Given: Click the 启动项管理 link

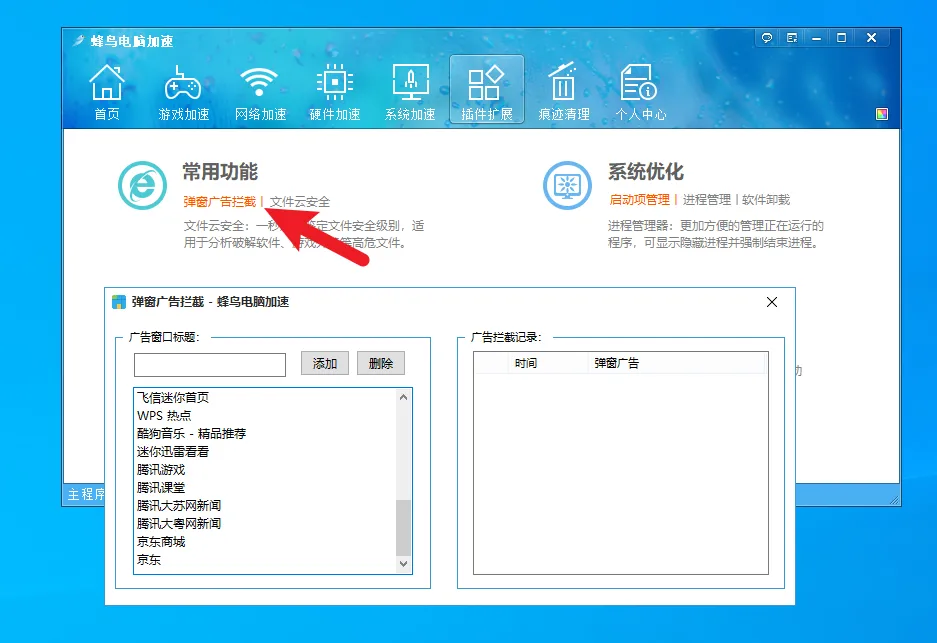Looking at the screenshot, I should 639,200.
